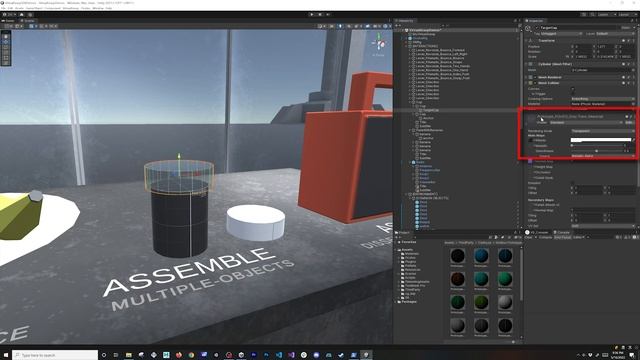Open the Transform component help icon

pyautogui.click(x=623, y=40)
